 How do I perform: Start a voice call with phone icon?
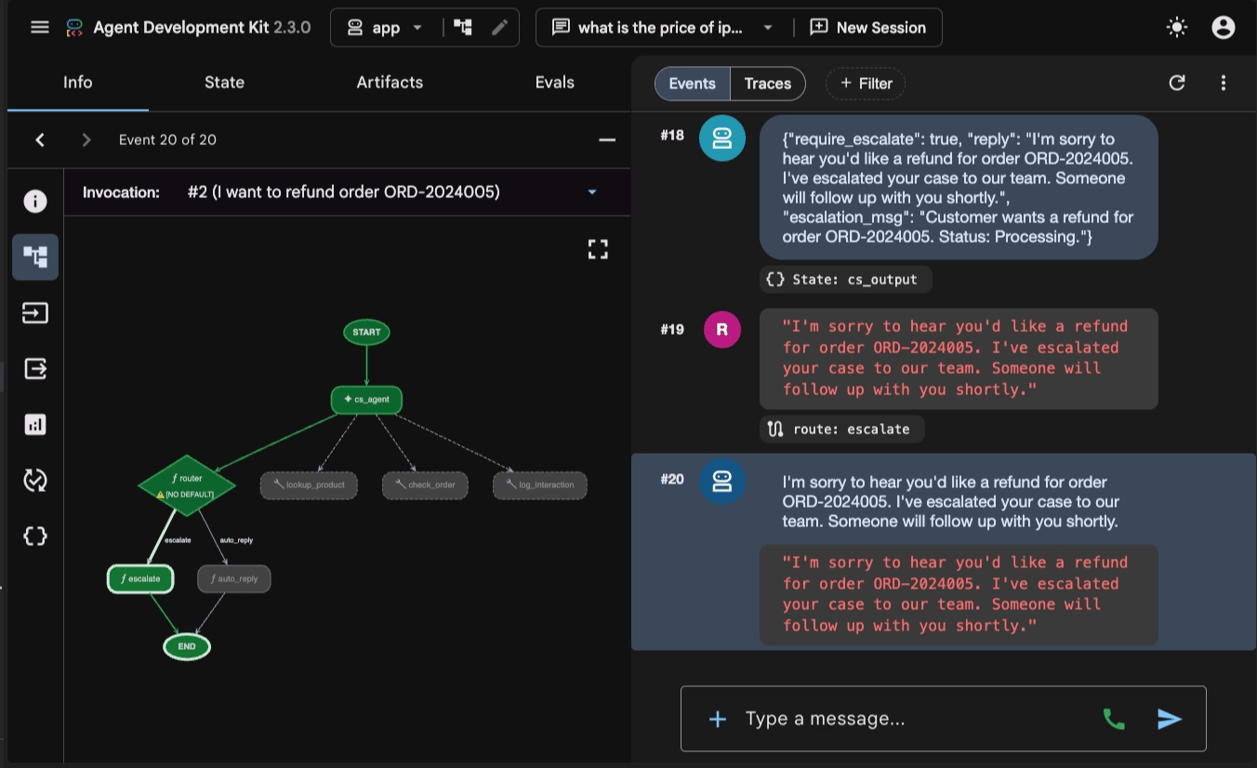tap(1113, 718)
